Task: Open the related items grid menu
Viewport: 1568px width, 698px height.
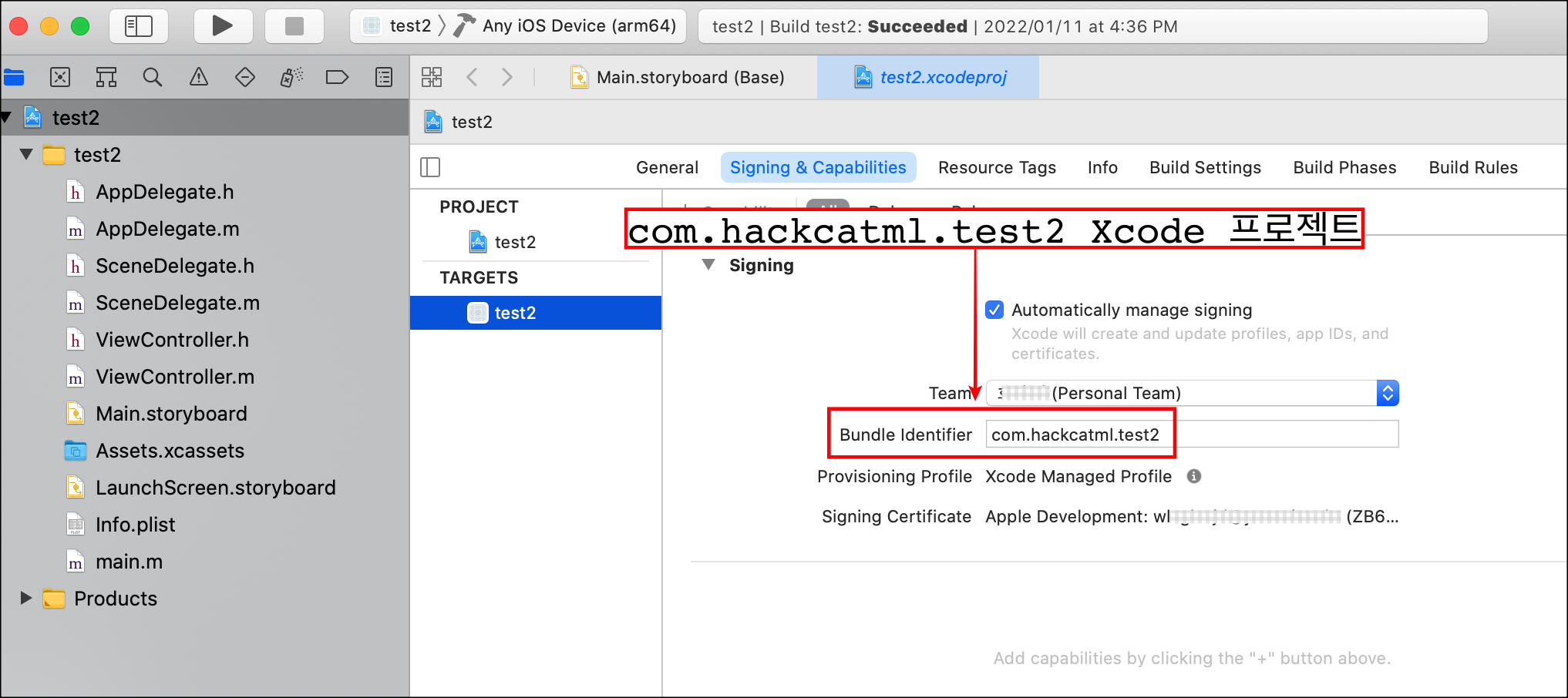Action: pos(432,77)
